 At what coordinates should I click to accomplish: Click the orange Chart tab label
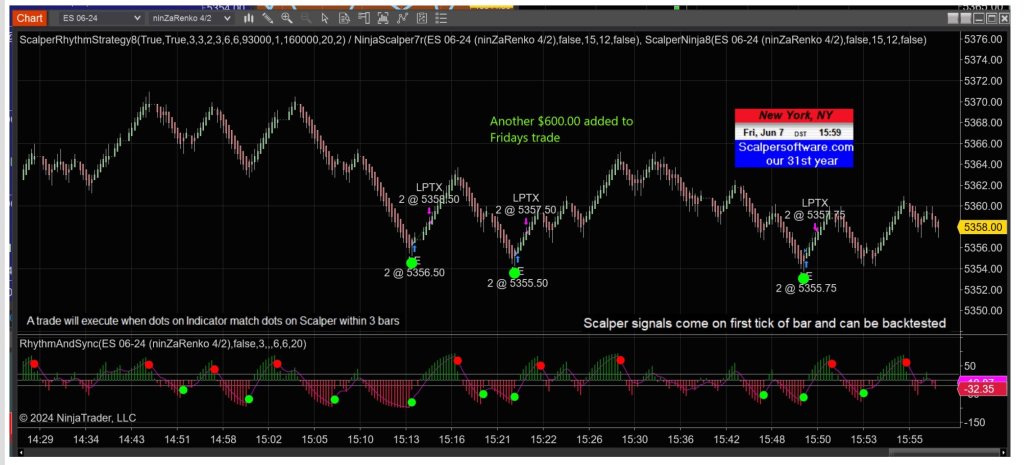click(29, 18)
